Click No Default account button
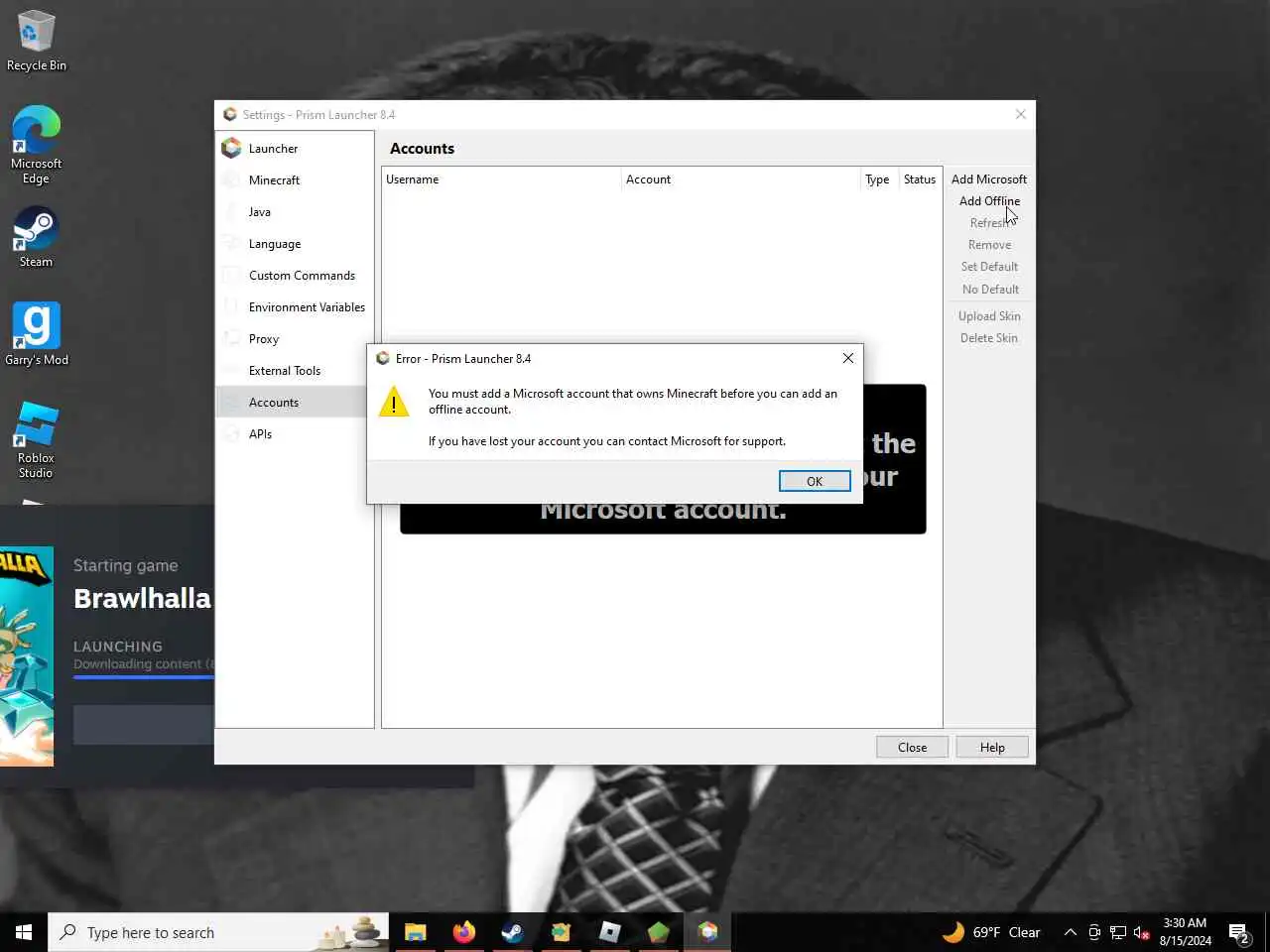Screen dimensions: 1270x952 point(989,290)
